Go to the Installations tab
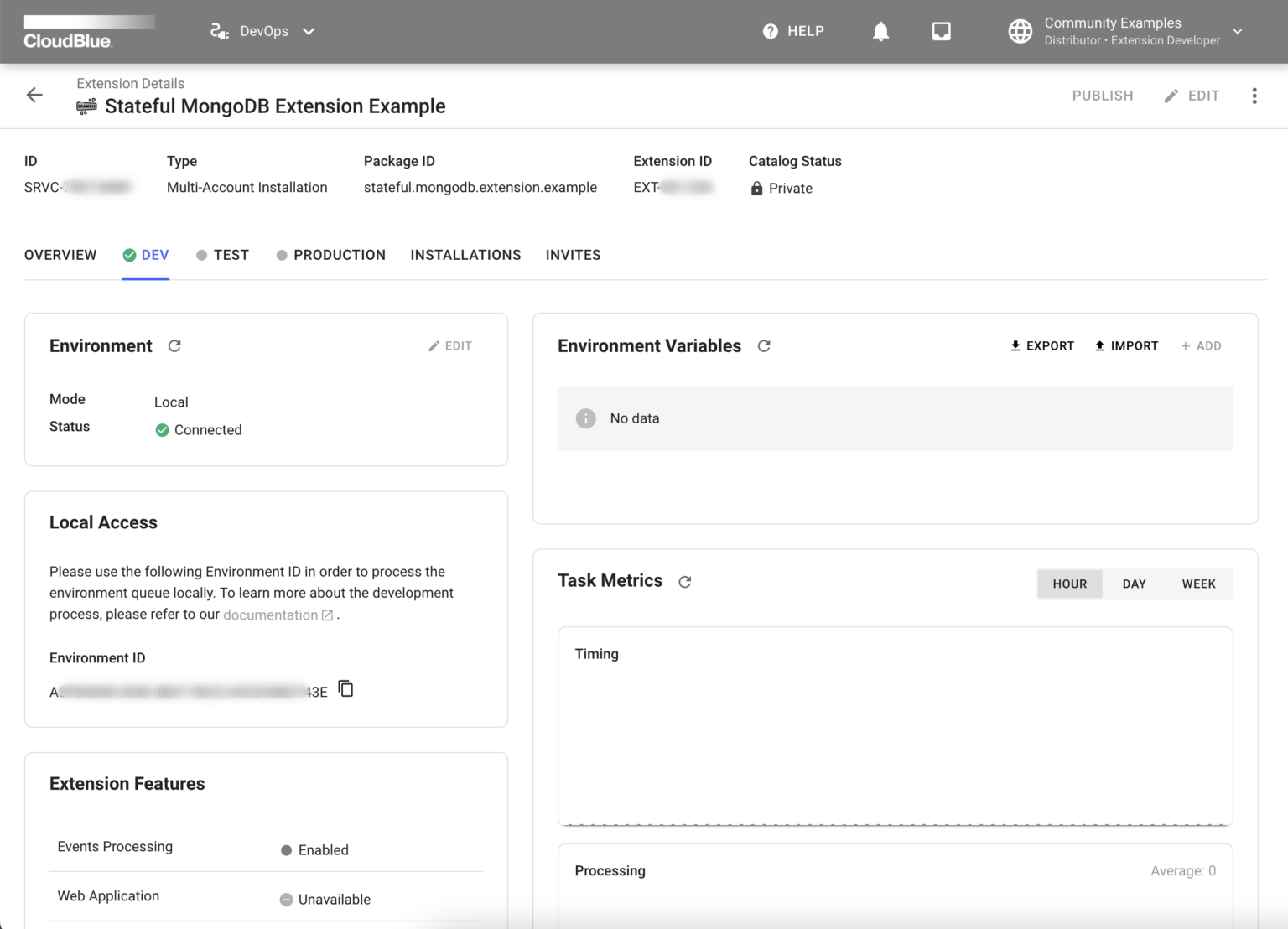 click(465, 255)
